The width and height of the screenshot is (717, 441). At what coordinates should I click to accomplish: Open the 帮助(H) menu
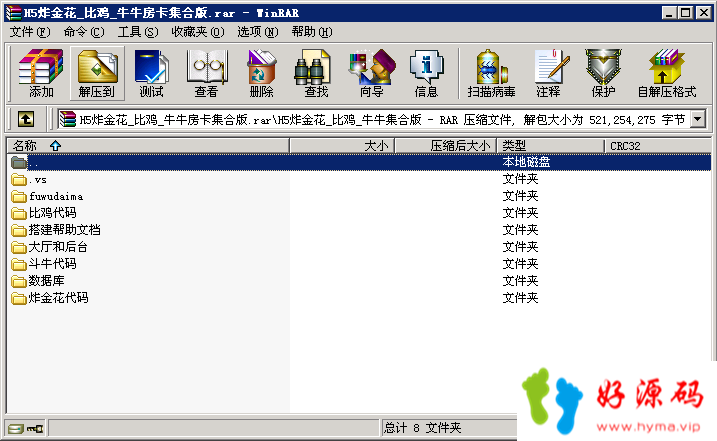(312, 32)
